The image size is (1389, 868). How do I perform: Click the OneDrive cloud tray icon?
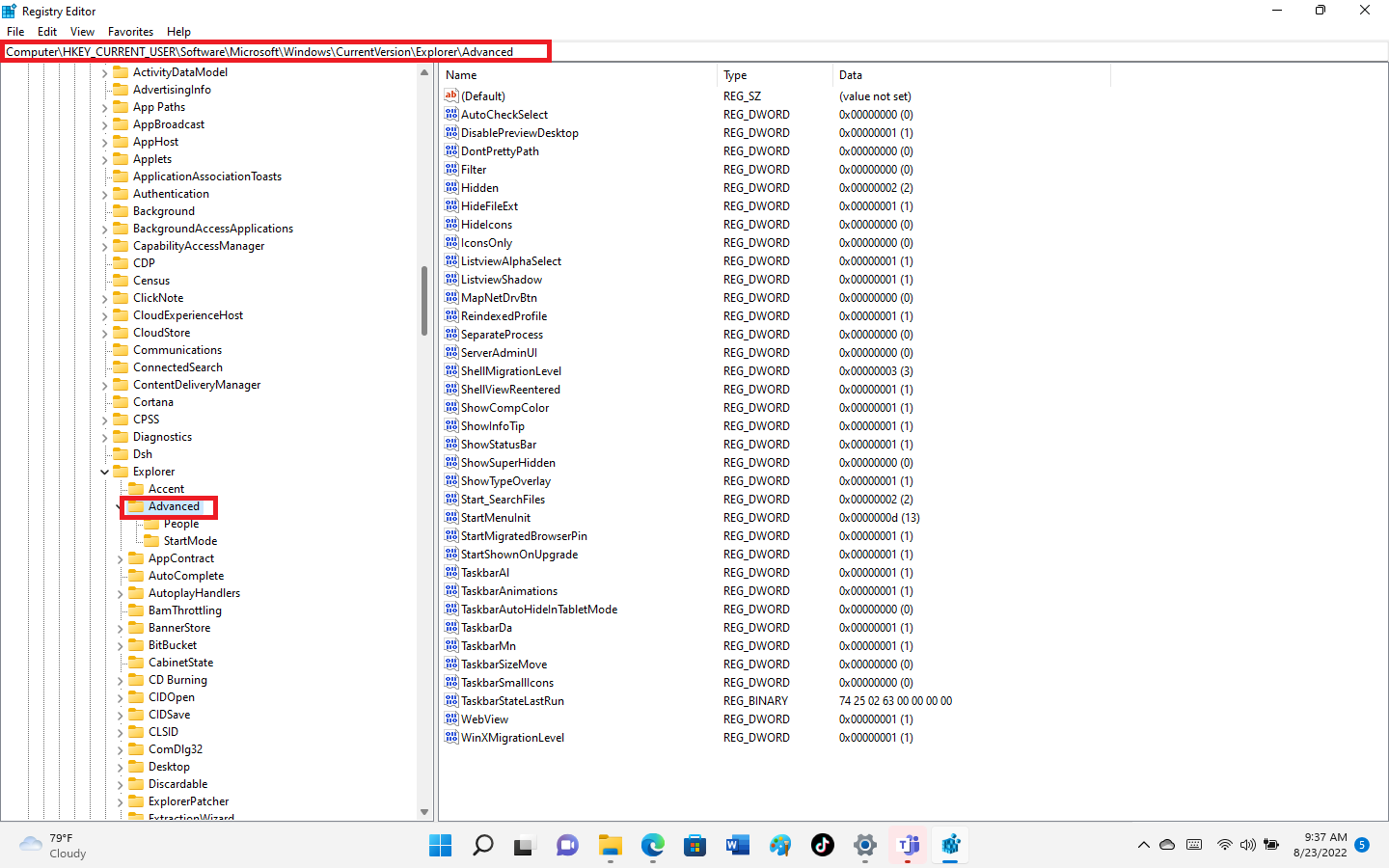point(1167,845)
